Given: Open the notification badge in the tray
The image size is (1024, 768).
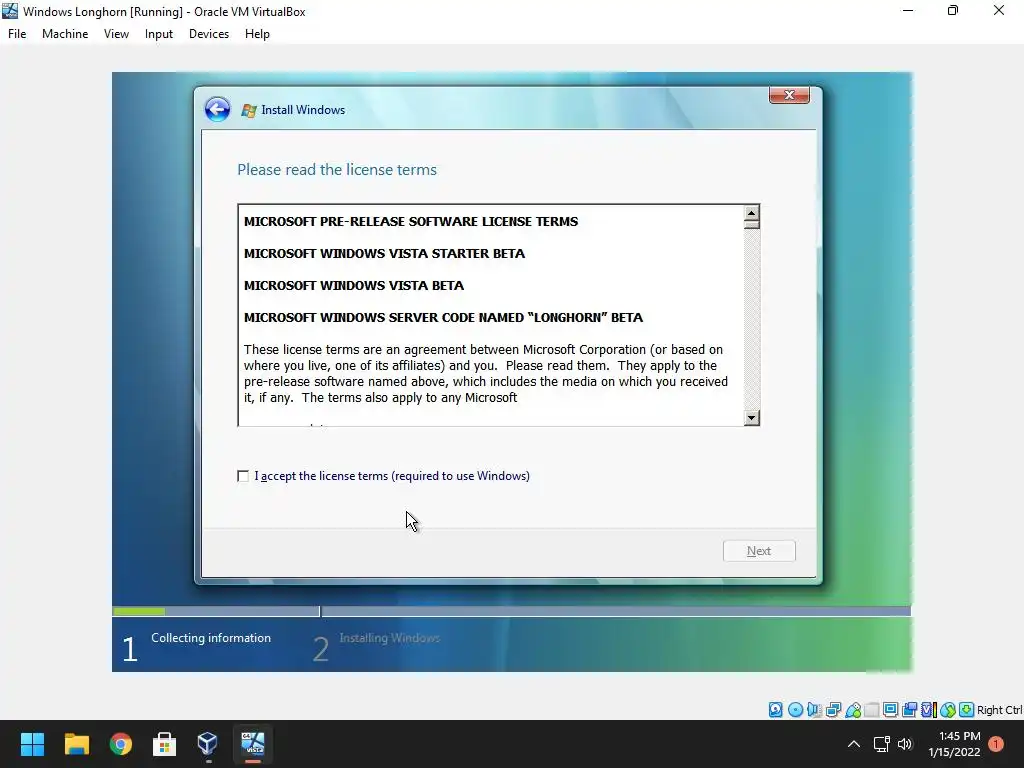Looking at the screenshot, I should click(x=996, y=744).
